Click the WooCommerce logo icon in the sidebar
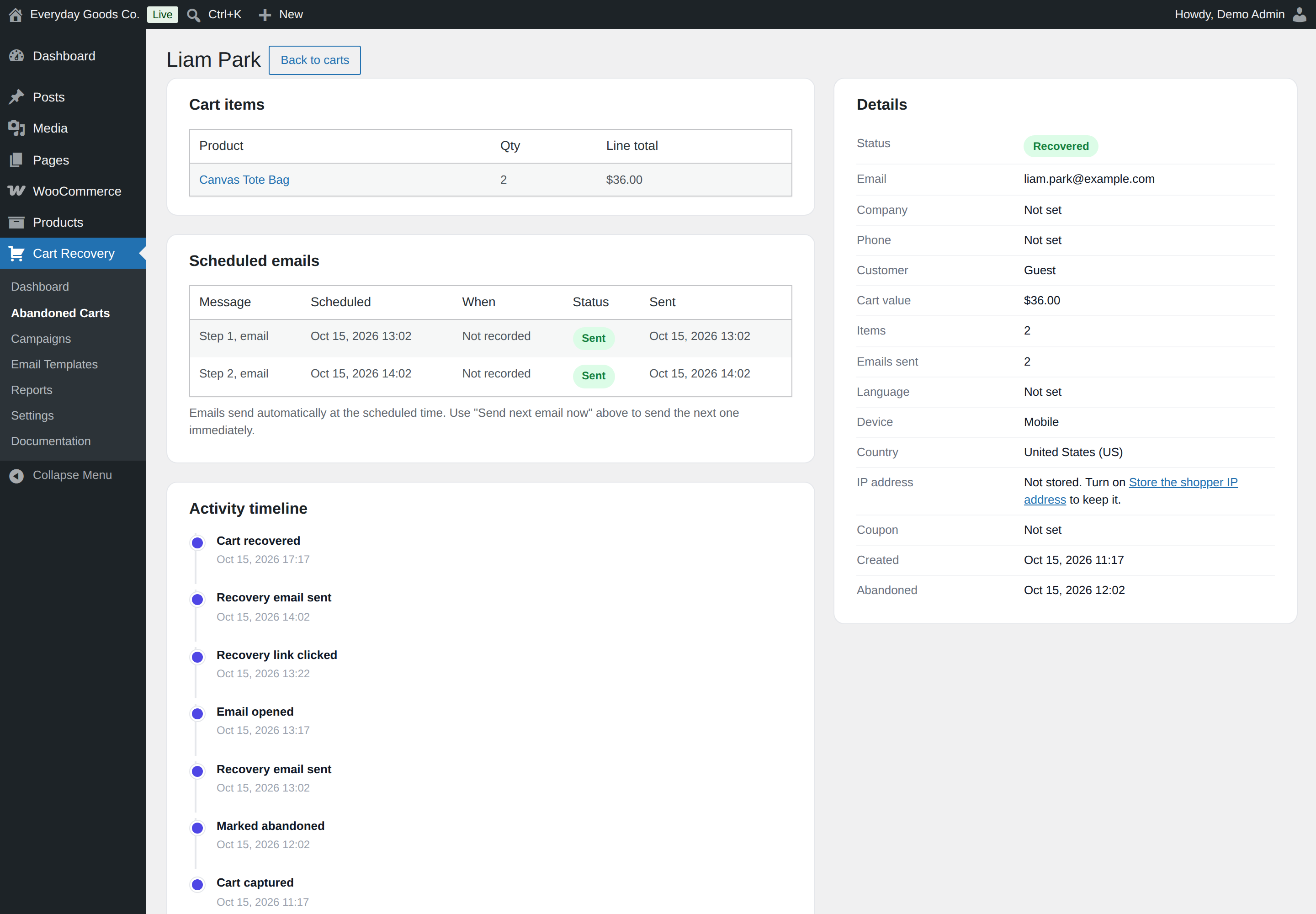The height and width of the screenshot is (914, 1316). tap(16, 191)
